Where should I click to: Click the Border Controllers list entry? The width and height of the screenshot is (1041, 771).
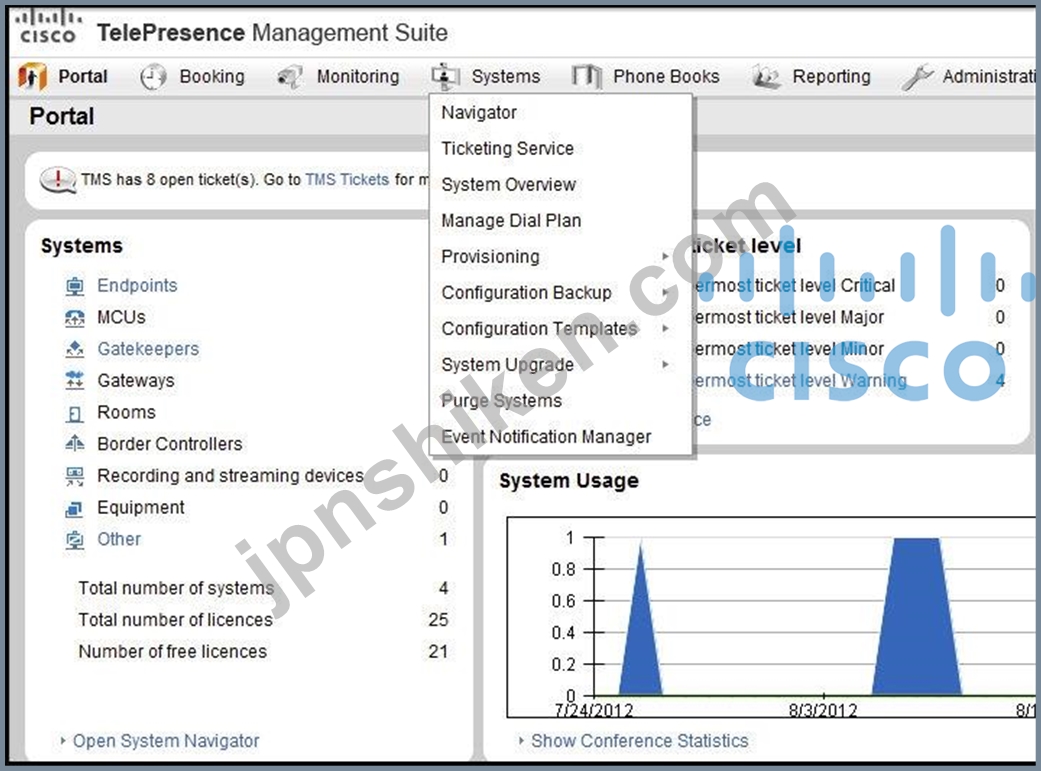[x=170, y=444]
